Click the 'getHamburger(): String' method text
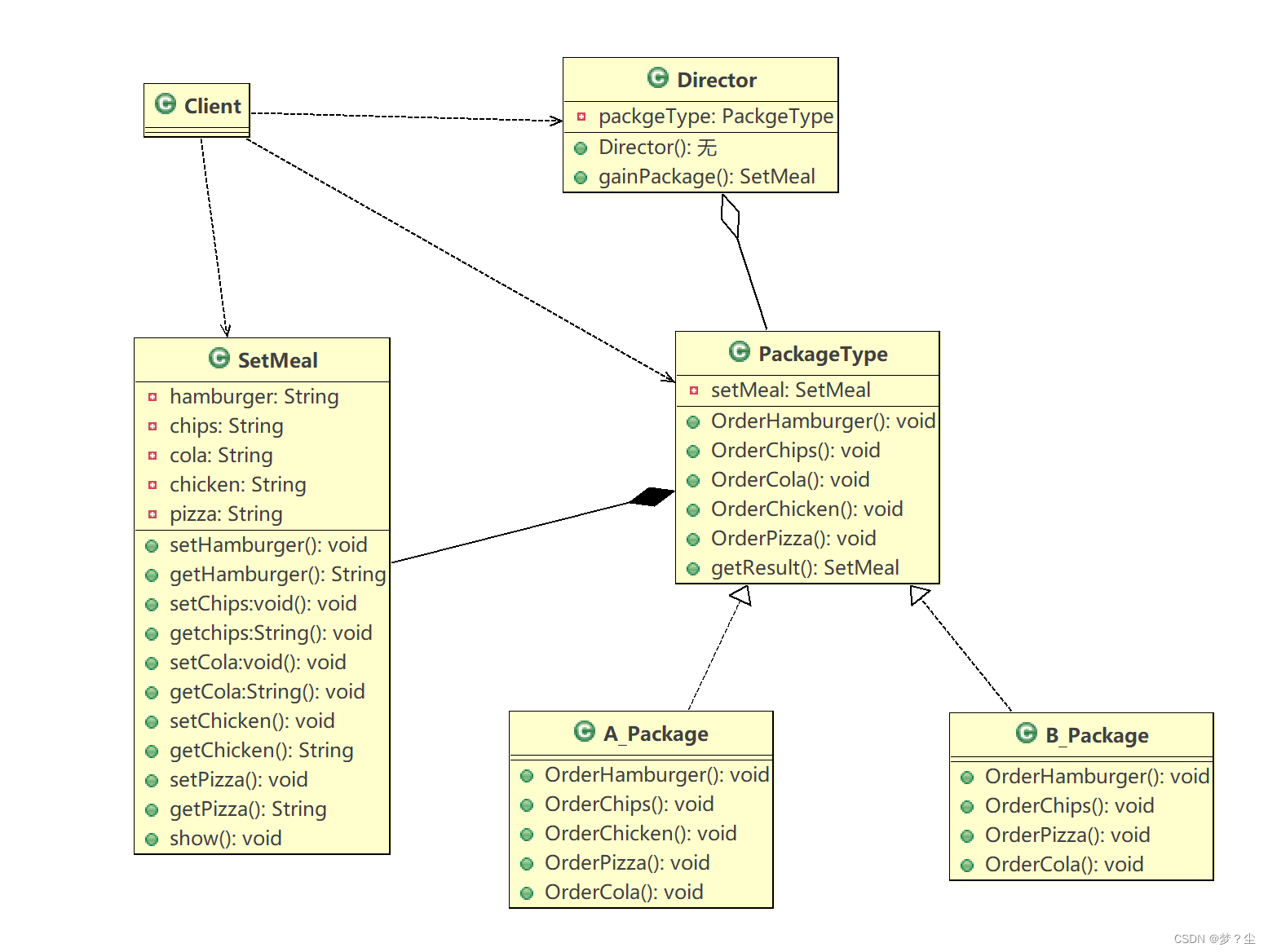This screenshot has height=952, width=1268. tap(277, 575)
